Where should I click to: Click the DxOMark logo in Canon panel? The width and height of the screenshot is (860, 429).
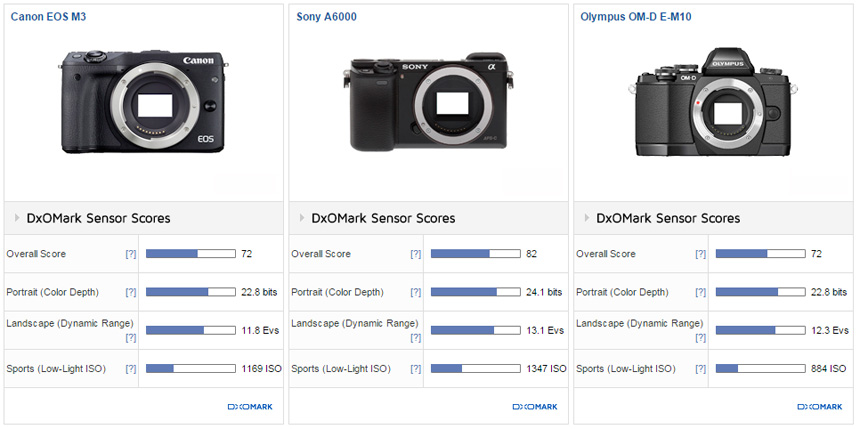(250, 407)
